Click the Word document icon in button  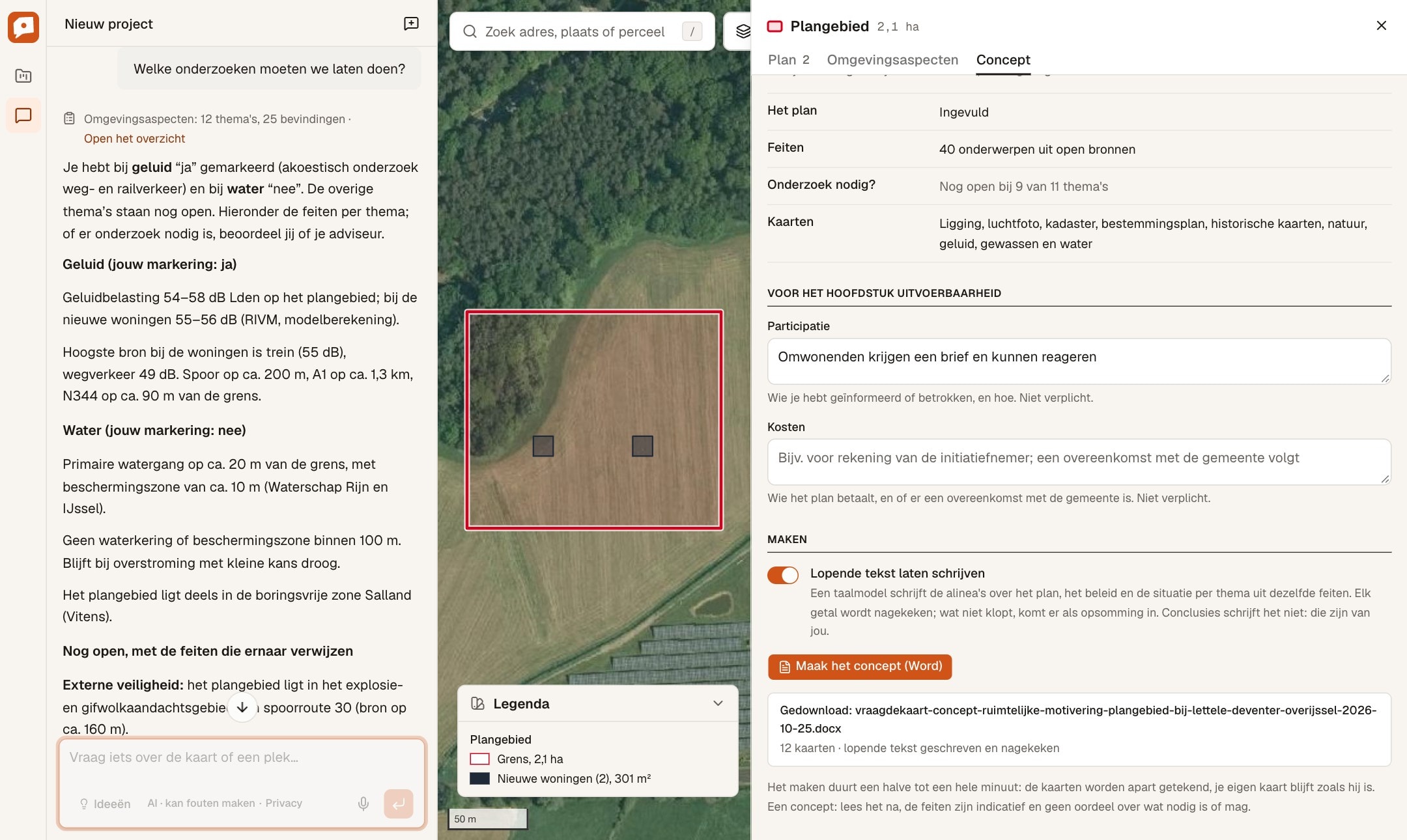coord(784,667)
